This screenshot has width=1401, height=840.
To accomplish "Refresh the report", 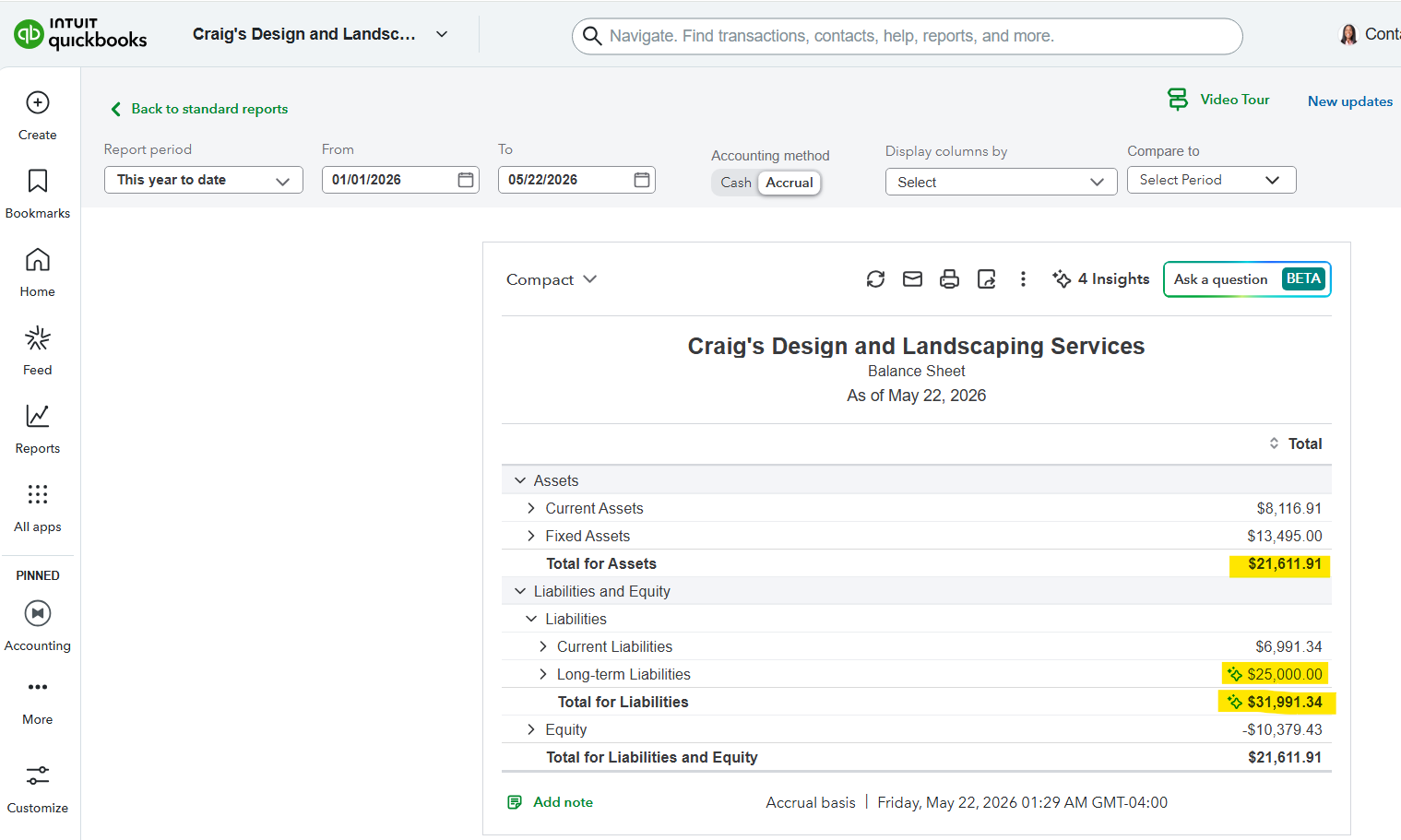I will [875, 279].
